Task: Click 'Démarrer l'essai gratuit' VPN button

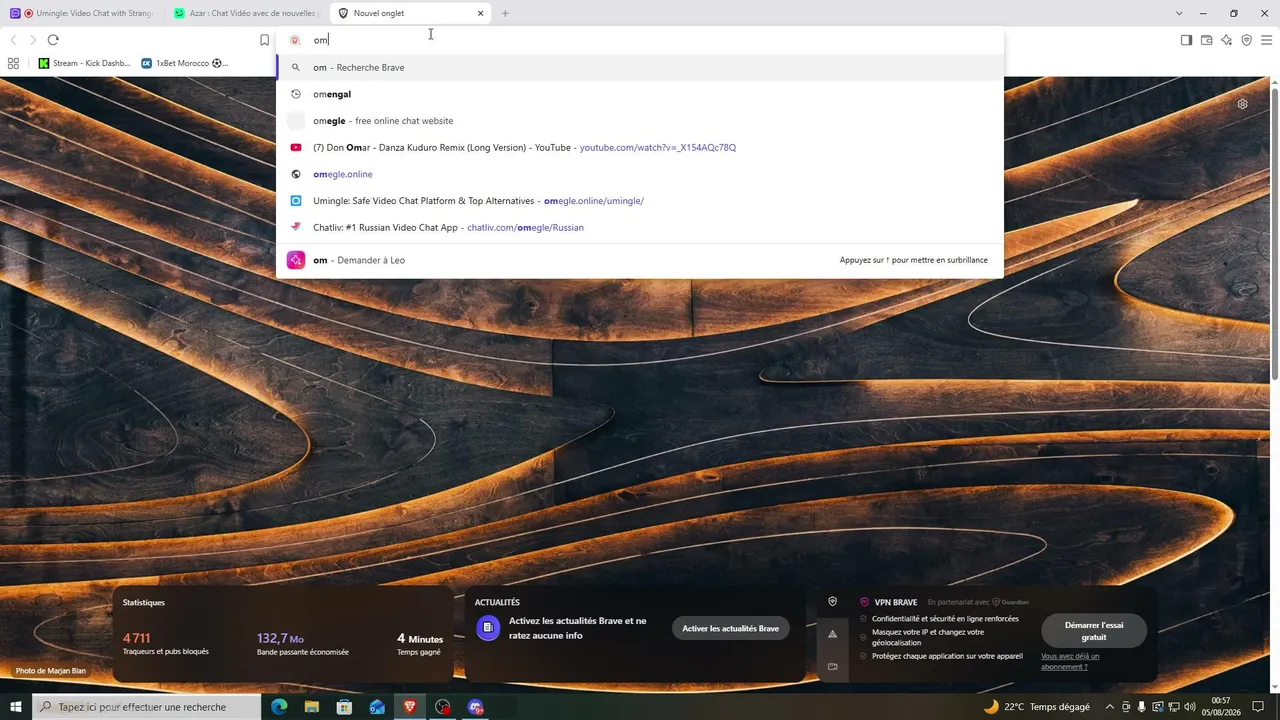Action: (1094, 631)
